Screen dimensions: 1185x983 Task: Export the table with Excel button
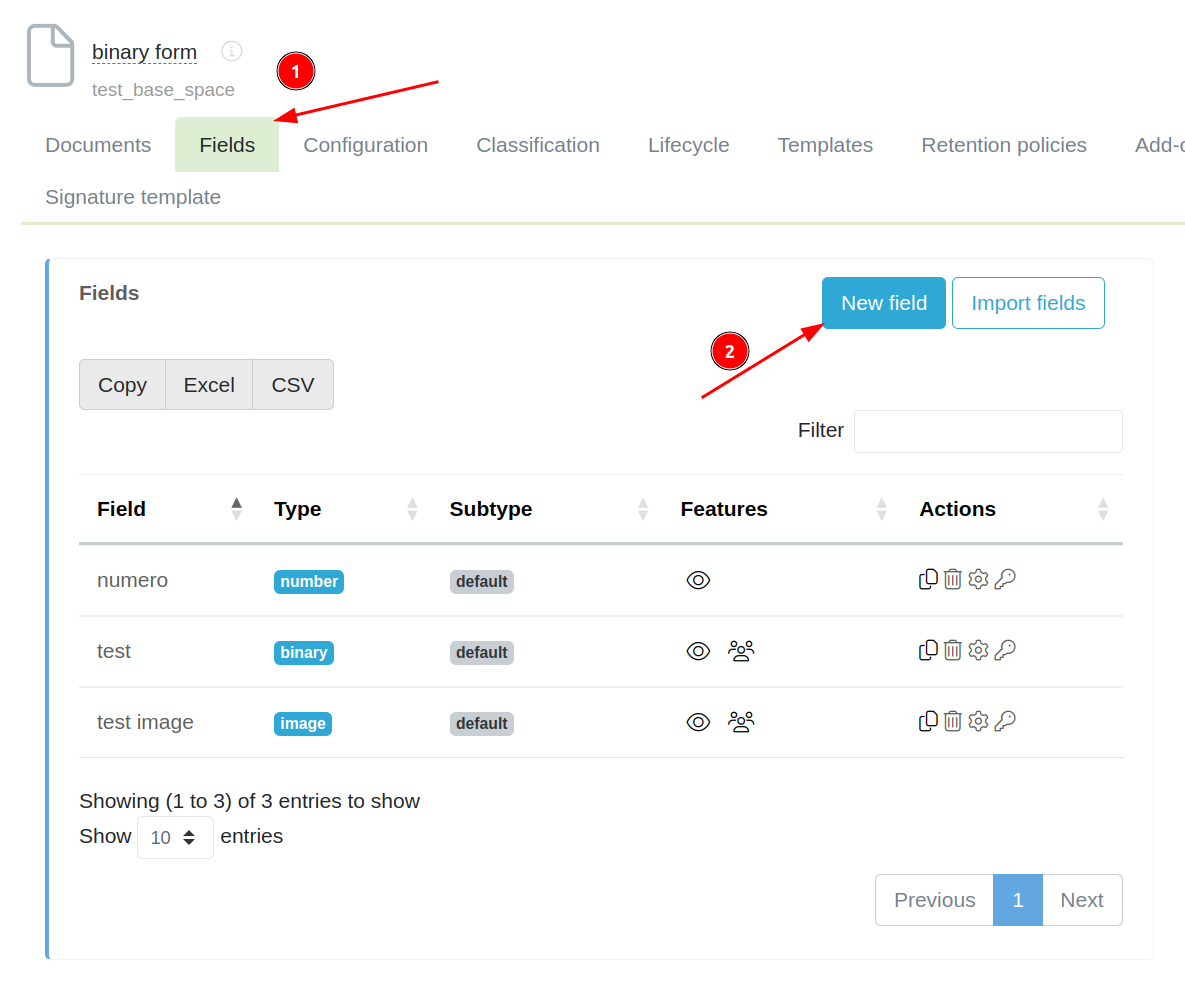click(x=209, y=385)
